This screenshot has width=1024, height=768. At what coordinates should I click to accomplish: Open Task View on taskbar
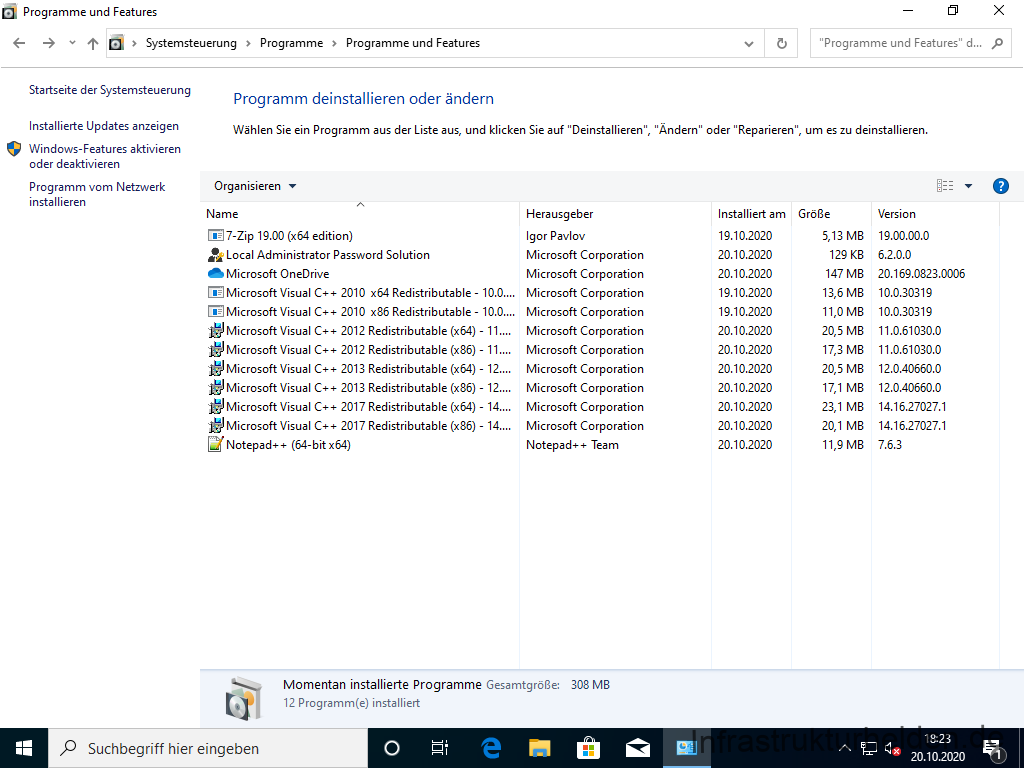click(440, 748)
